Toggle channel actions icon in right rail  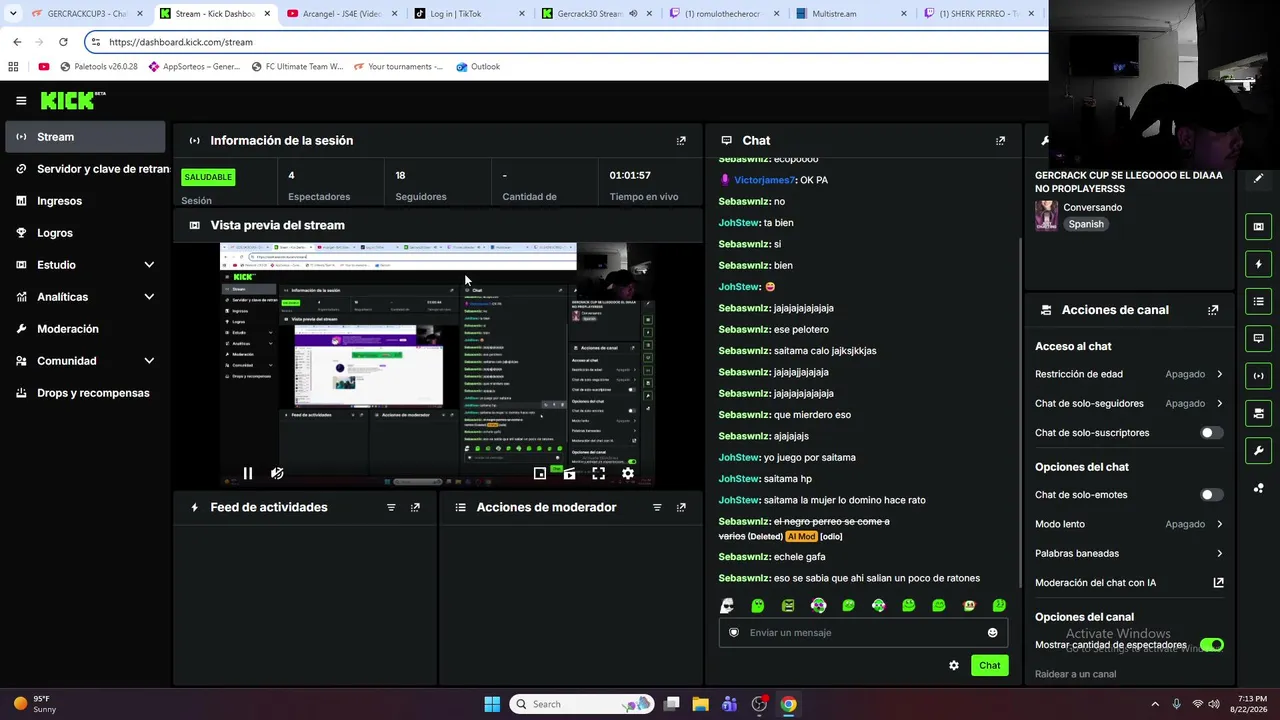pyautogui.click(x=1258, y=413)
